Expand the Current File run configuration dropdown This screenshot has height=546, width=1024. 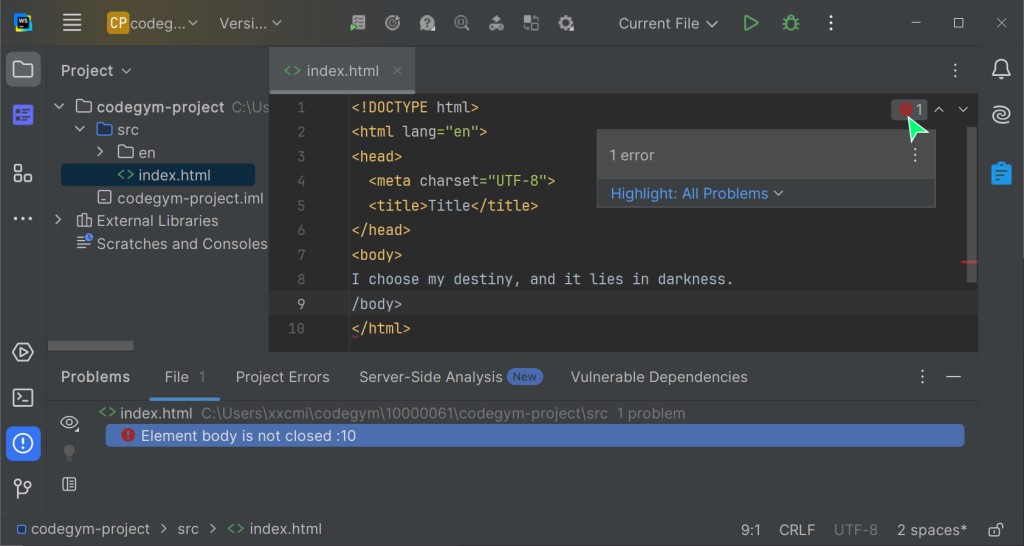668,23
